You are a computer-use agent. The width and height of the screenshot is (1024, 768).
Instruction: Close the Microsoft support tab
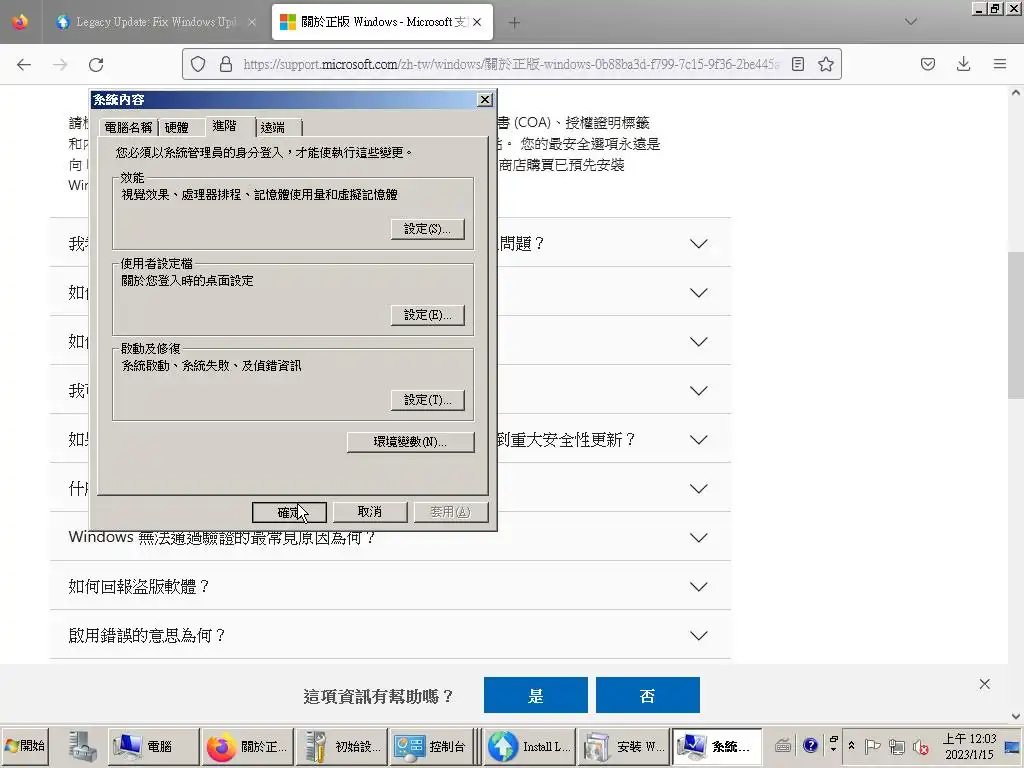(x=477, y=22)
